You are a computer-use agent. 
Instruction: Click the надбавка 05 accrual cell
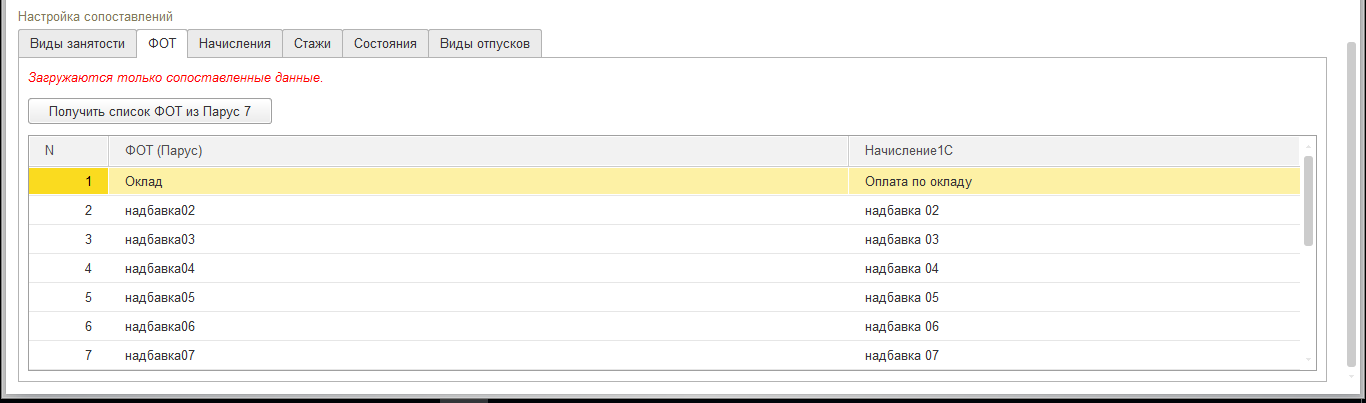[x=902, y=298]
